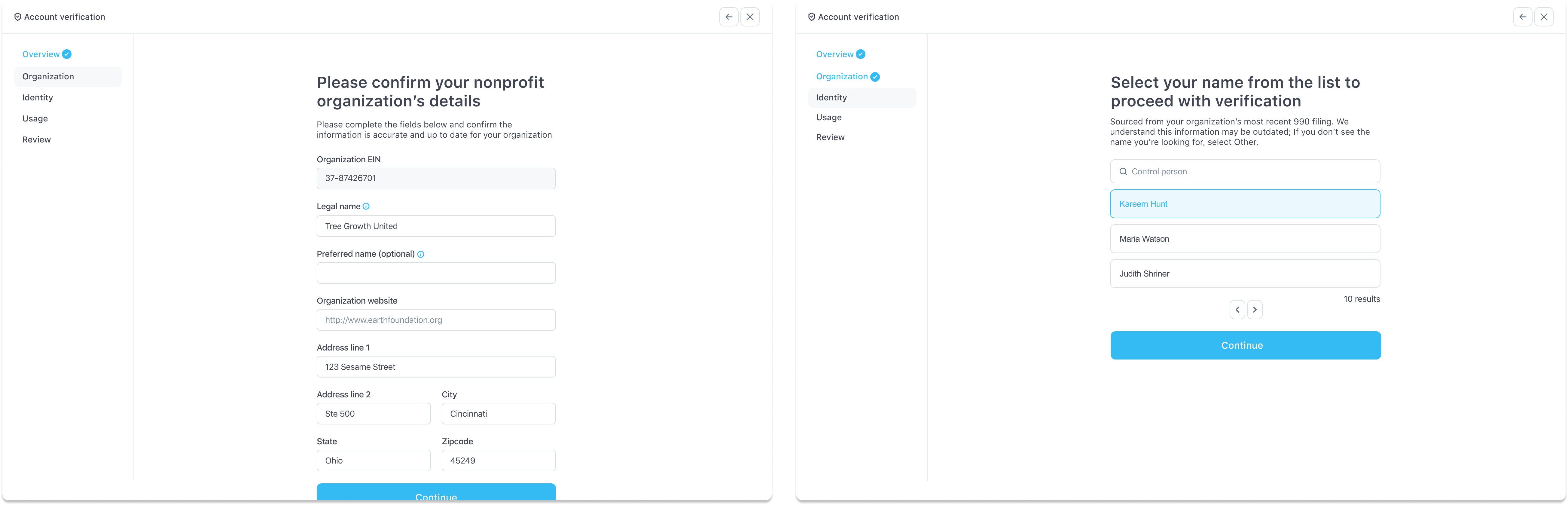This screenshot has width=1568, height=505.
Task: Open Identity step in left sidebar
Action: pyautogui.click(x=38, y=97)
